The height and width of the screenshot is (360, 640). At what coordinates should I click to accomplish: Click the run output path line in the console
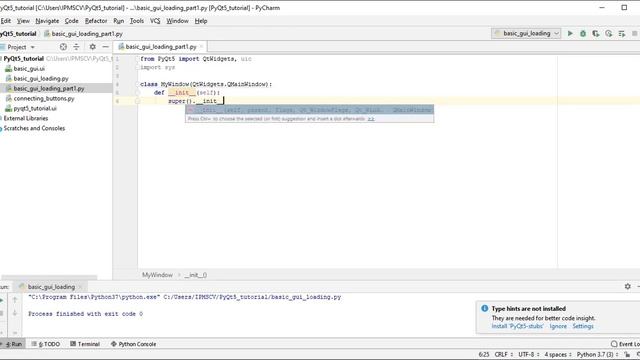(184, 297)
